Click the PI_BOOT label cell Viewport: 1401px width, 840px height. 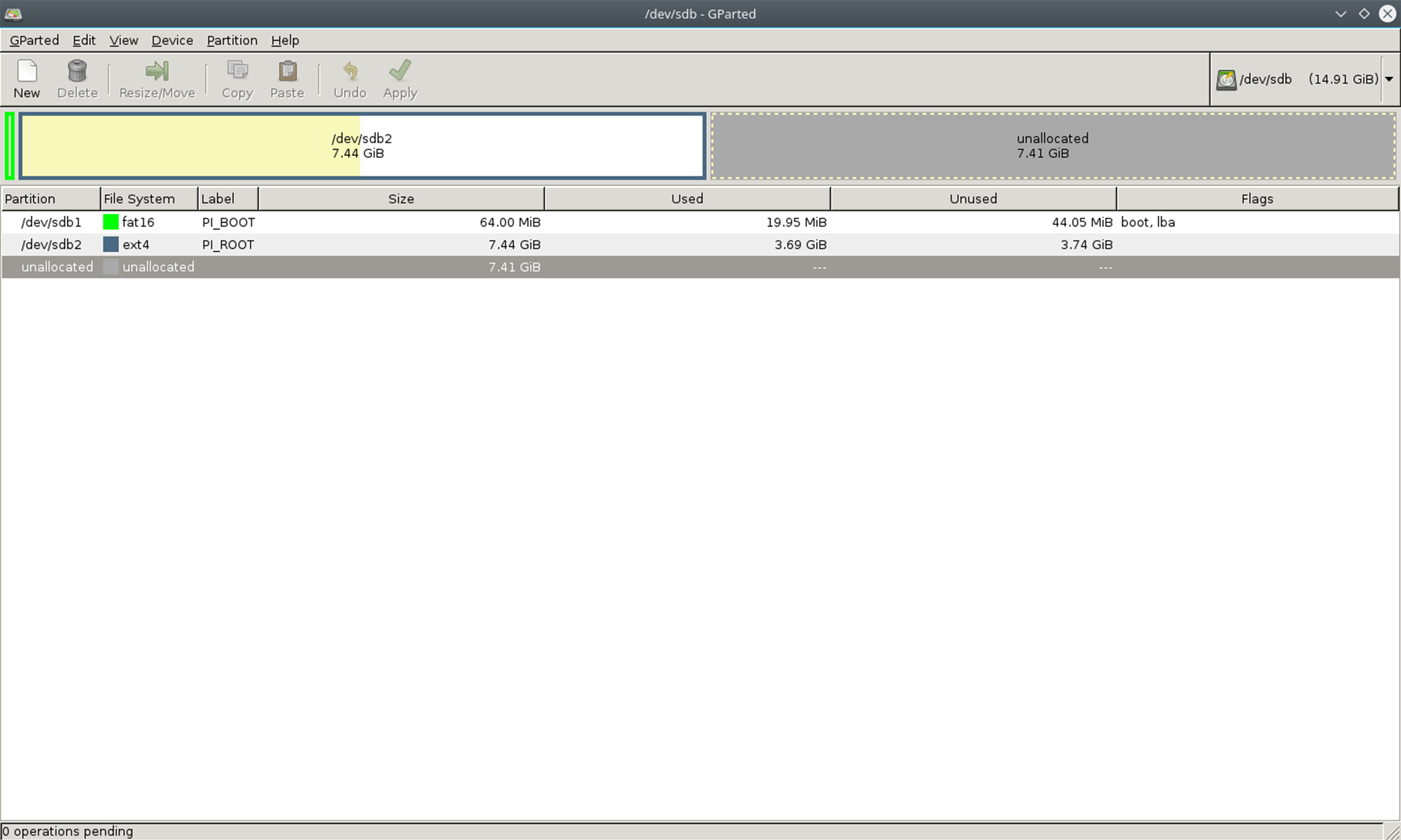pyautogui.click(x=229, y=222)
